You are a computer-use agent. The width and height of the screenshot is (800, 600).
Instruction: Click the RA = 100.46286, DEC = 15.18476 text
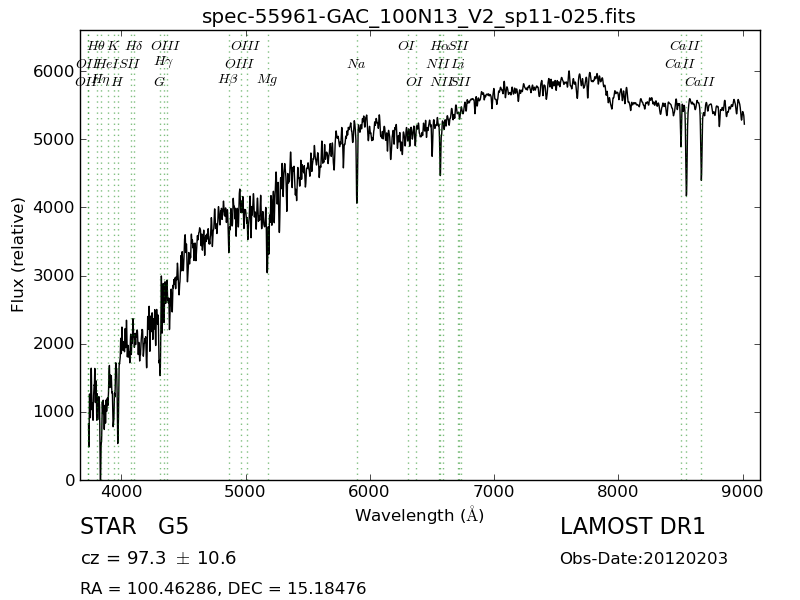pos(223,588)
